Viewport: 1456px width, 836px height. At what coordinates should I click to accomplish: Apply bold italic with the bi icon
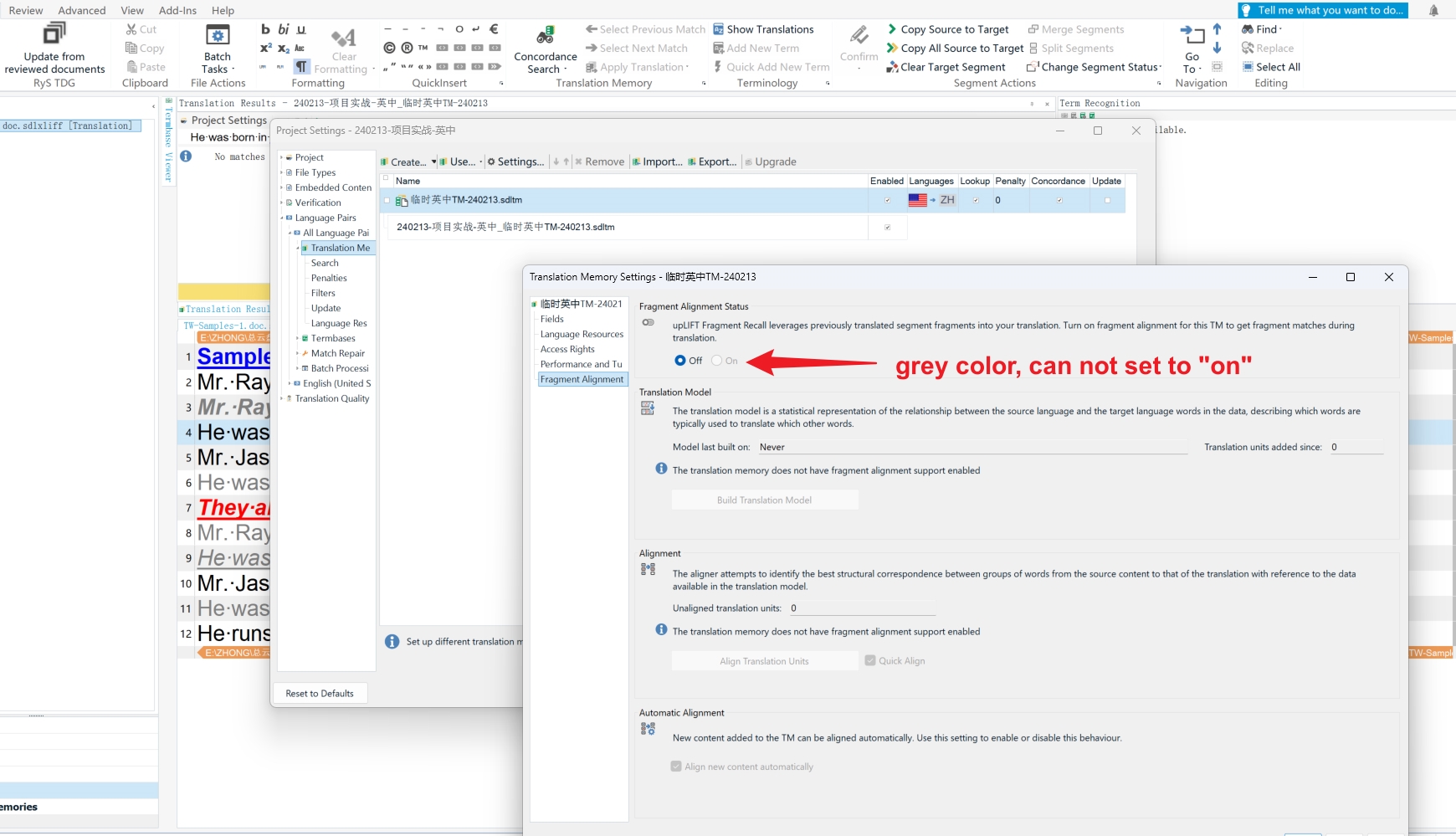[x=284, y=29]
